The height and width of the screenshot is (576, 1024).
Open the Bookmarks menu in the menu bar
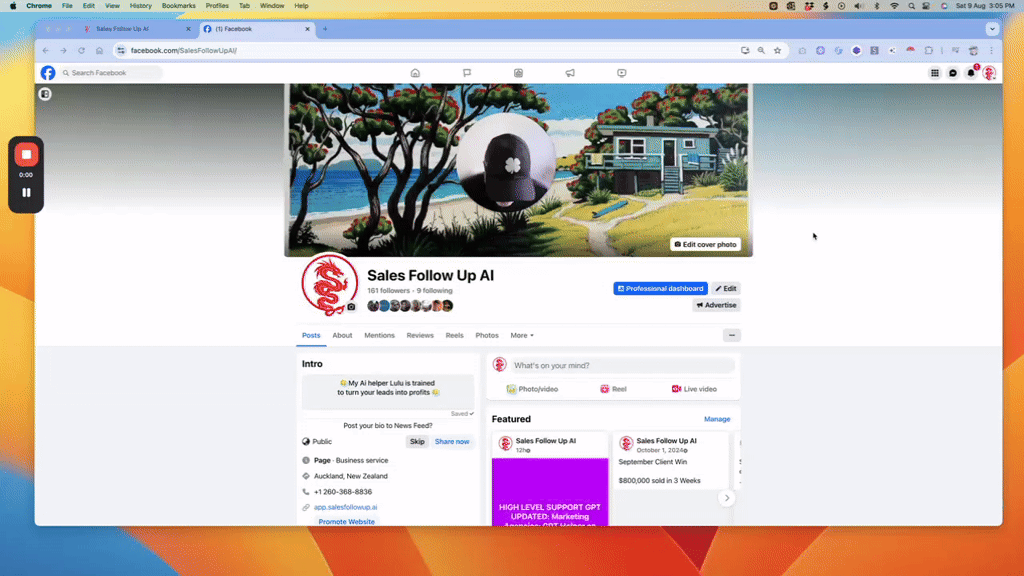coord(178,6)
